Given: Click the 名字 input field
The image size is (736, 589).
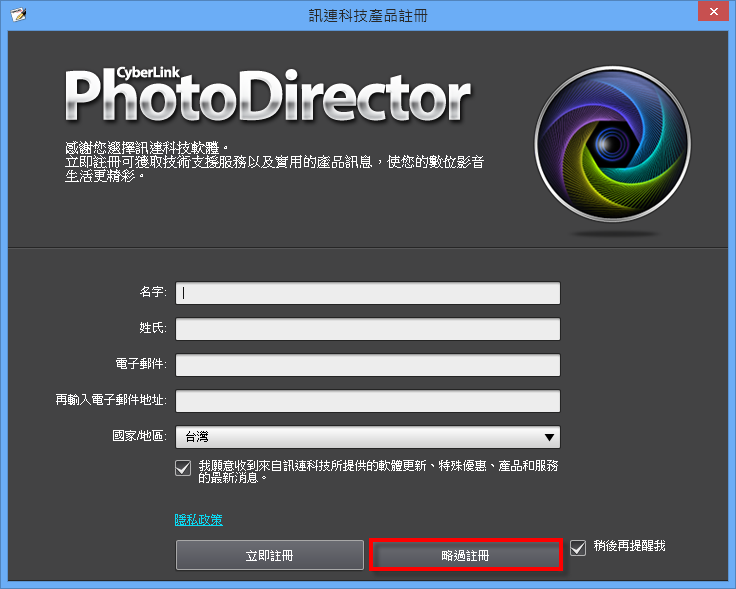Looking at the screenshot, I should 368,293.
